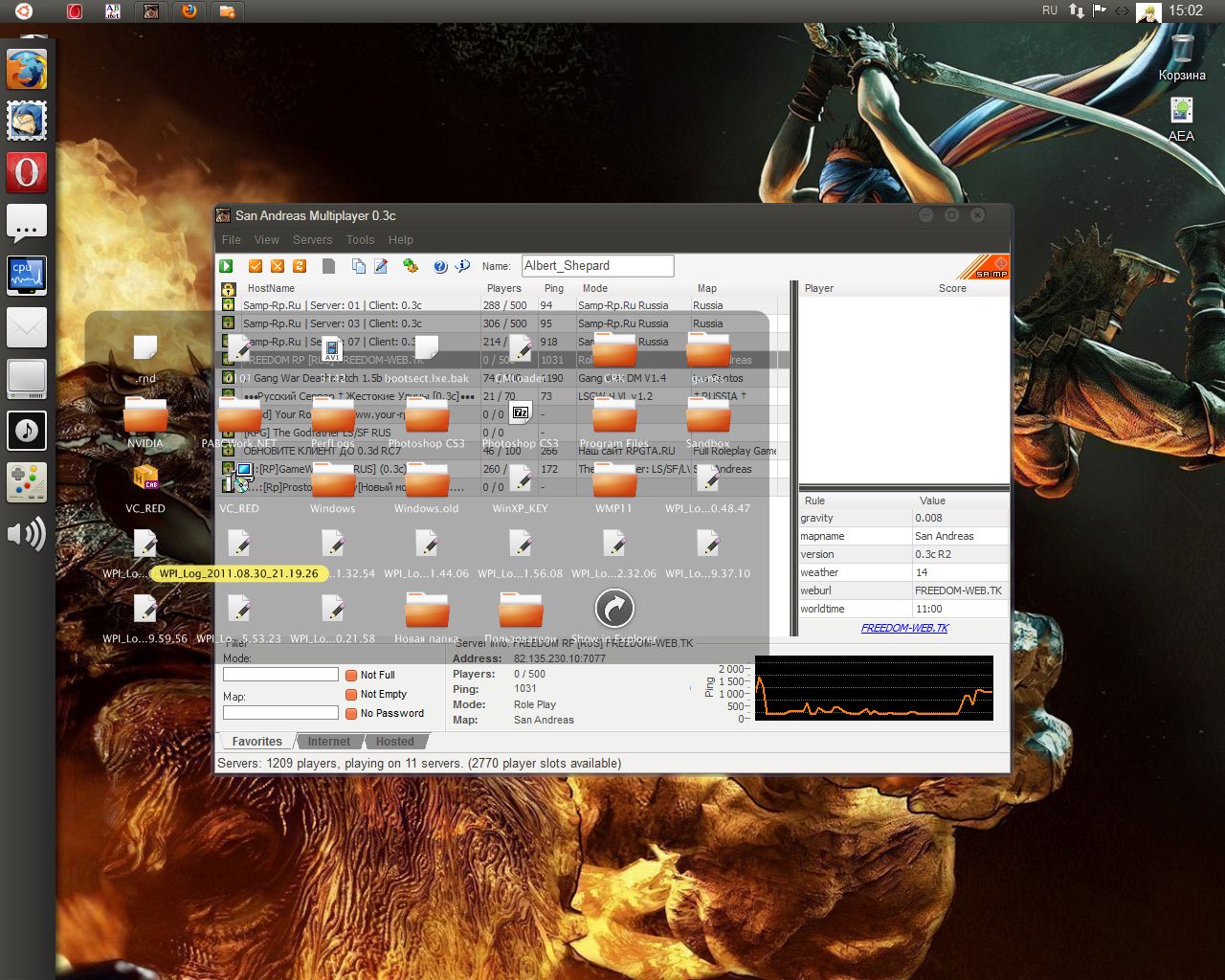Click the orange folder icon in top panel
The width and height of the screenshot is (1225, 980).
coord(227,11)
